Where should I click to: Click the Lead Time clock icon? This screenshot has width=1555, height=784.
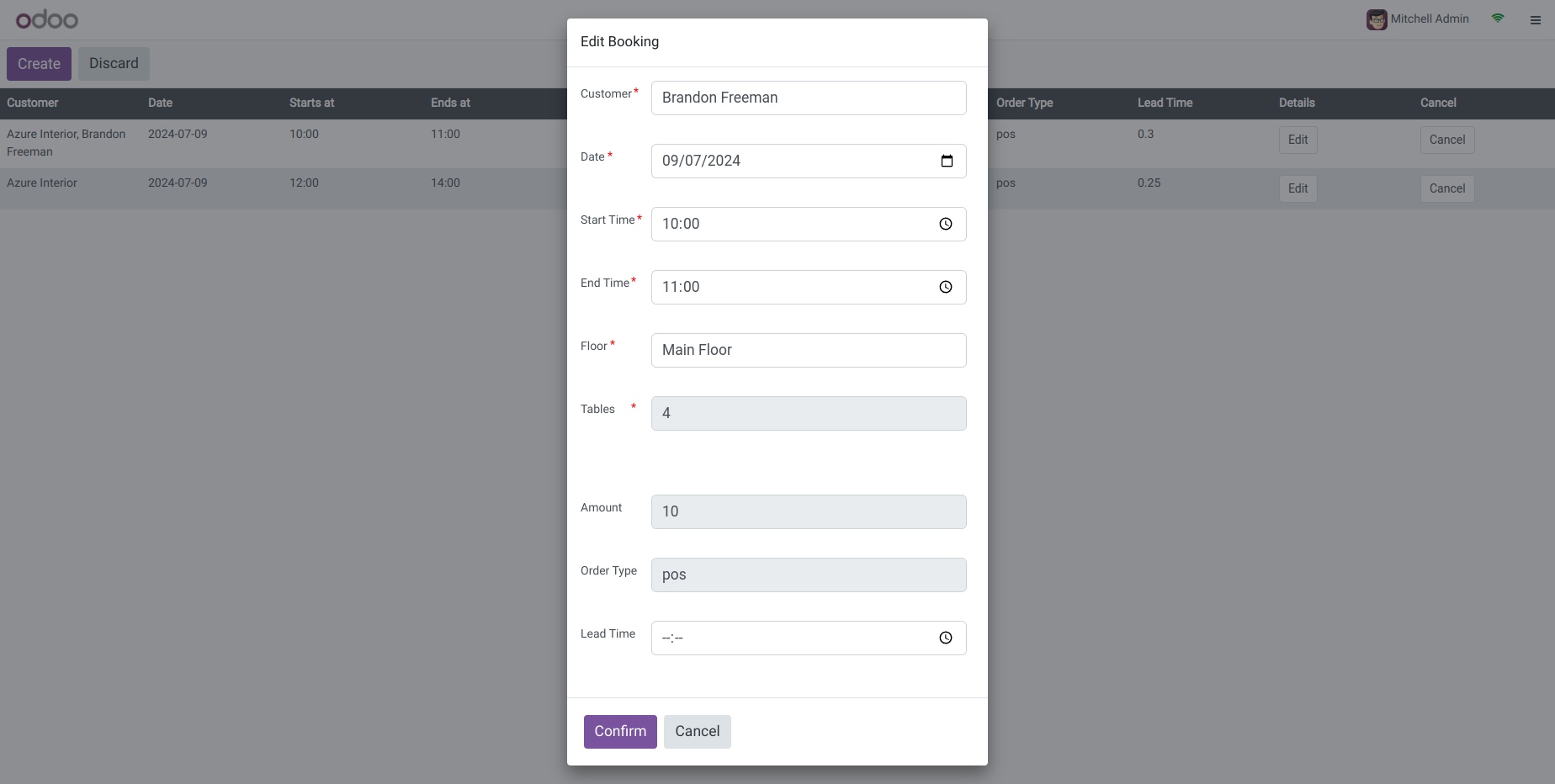[x=946, y=638]
